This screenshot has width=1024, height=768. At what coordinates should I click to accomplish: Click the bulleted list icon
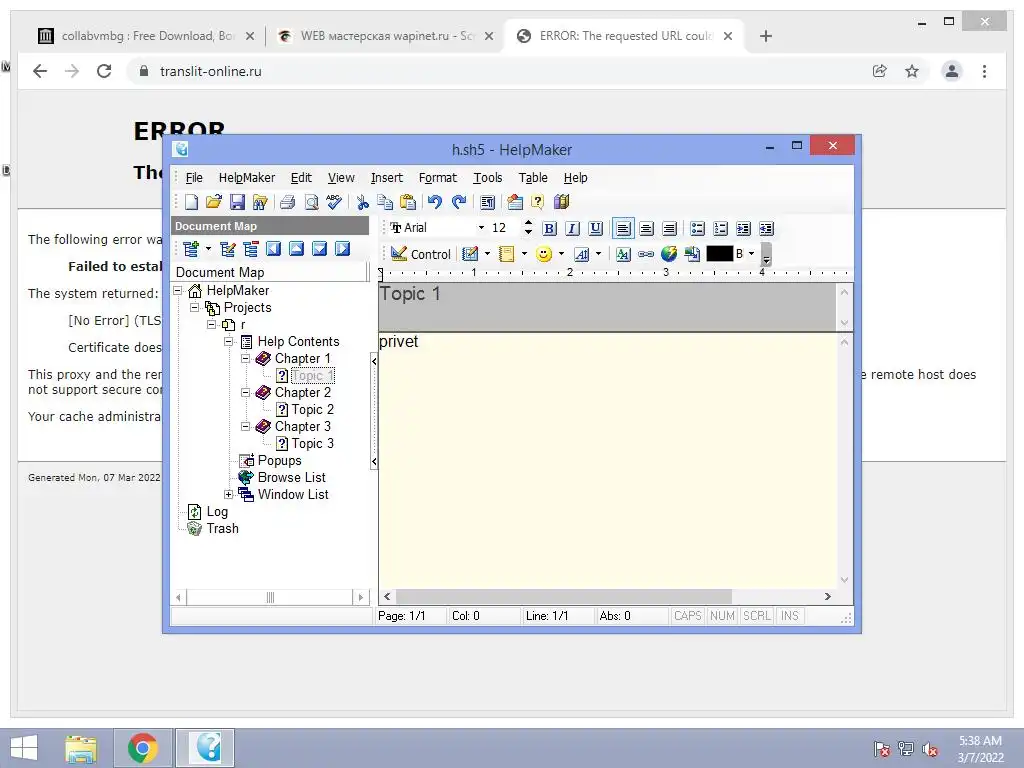pyautogui.click(x=697, y=229)
